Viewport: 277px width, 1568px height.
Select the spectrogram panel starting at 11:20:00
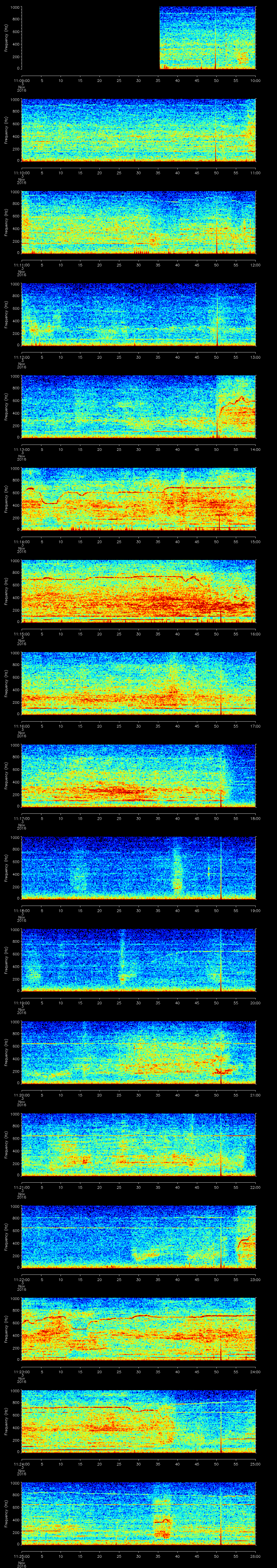point(139,1052)
